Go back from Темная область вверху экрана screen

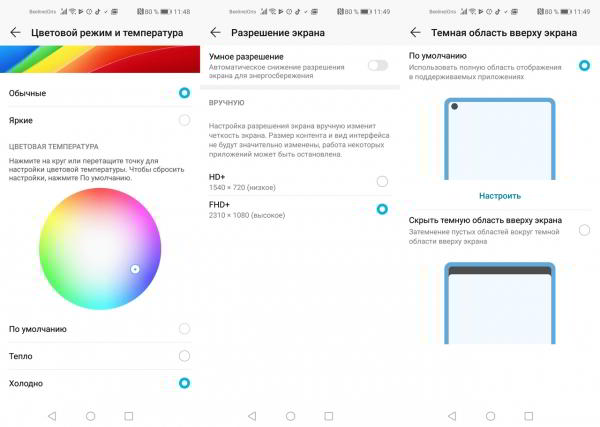(415, 33)
